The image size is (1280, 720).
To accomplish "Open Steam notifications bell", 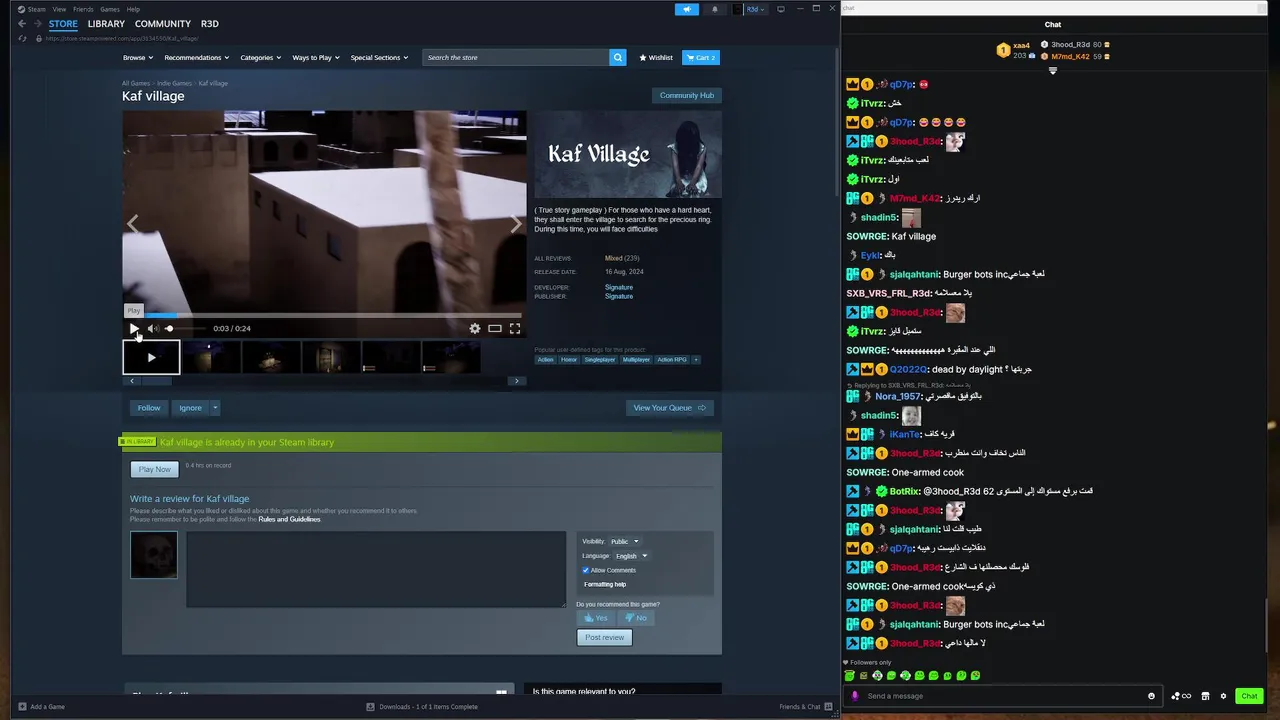I will 714,9.
